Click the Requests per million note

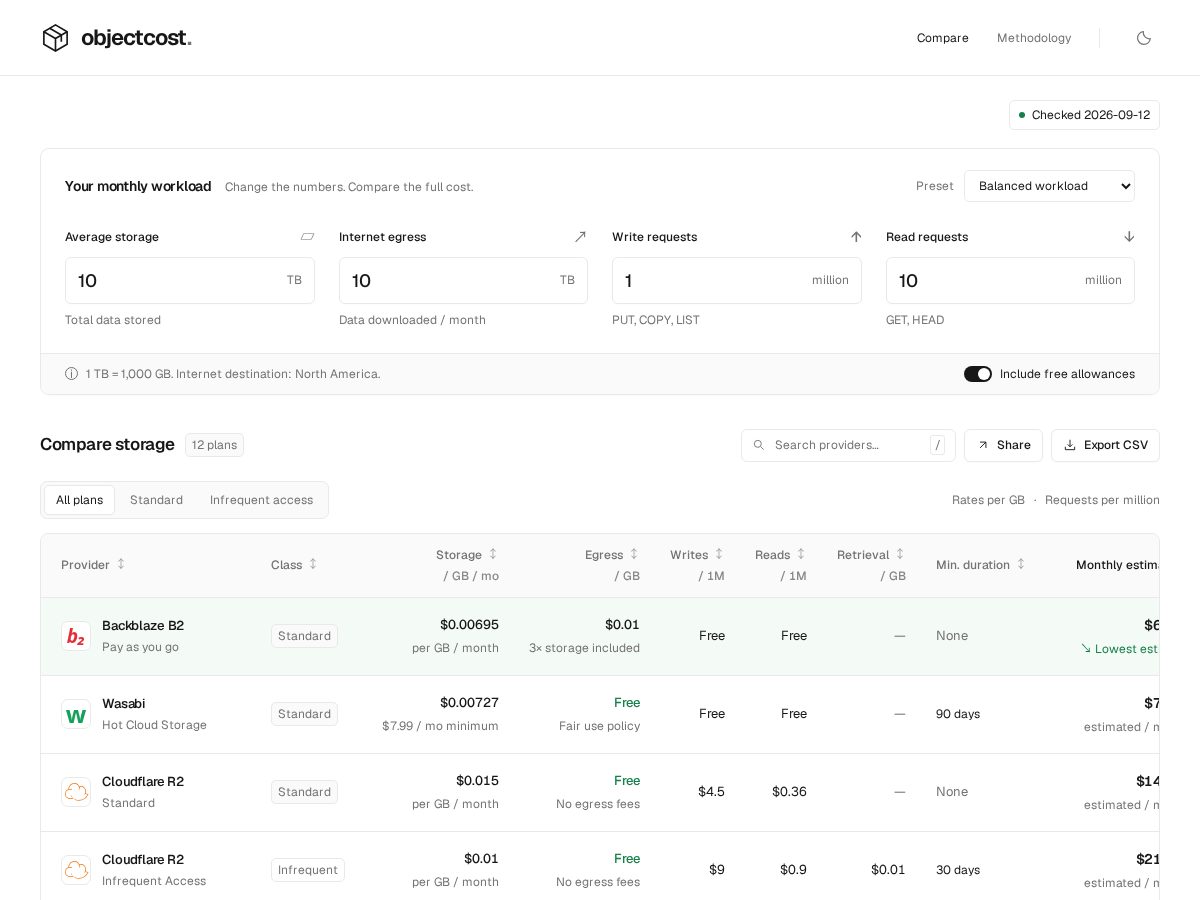tap(1102, 500)
